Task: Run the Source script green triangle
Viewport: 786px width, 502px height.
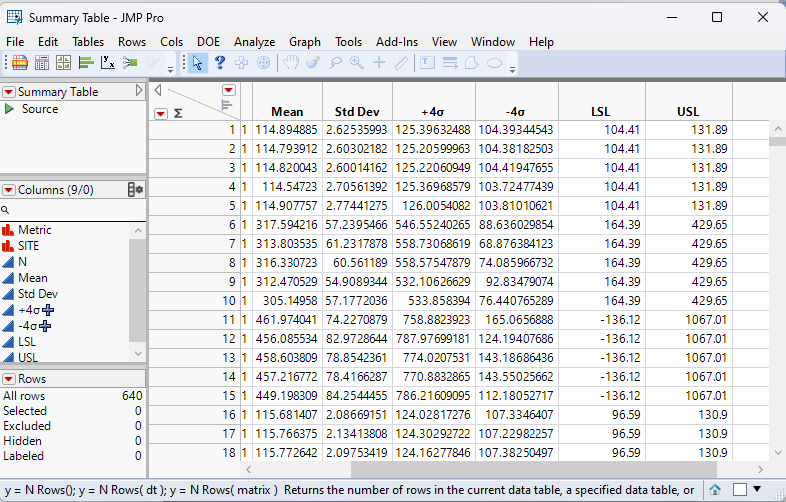Action: point(9,109)
